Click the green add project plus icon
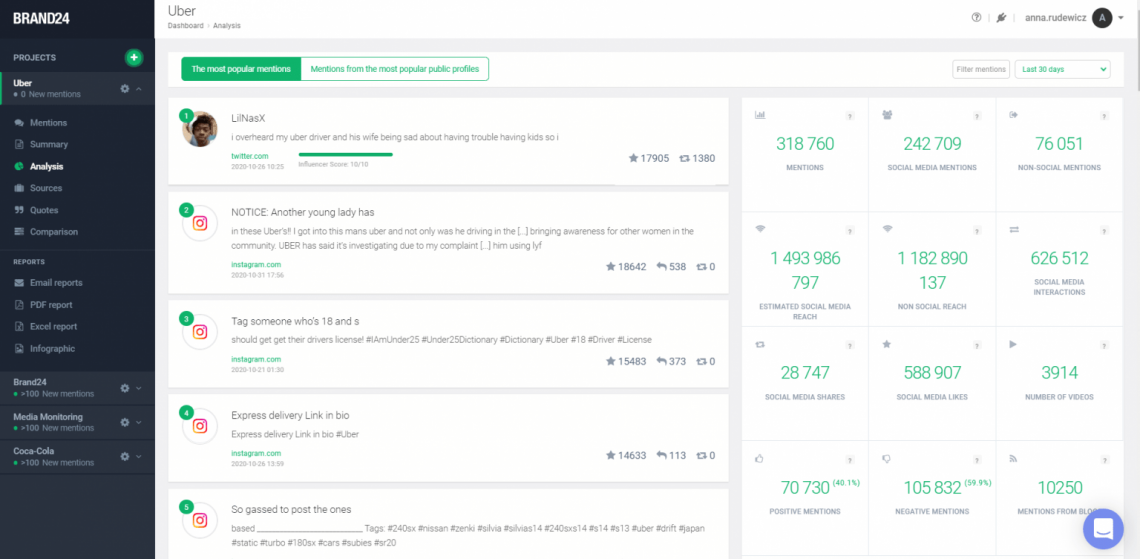Viewport: 1140px width, 559px height. [x=133, y=58]
